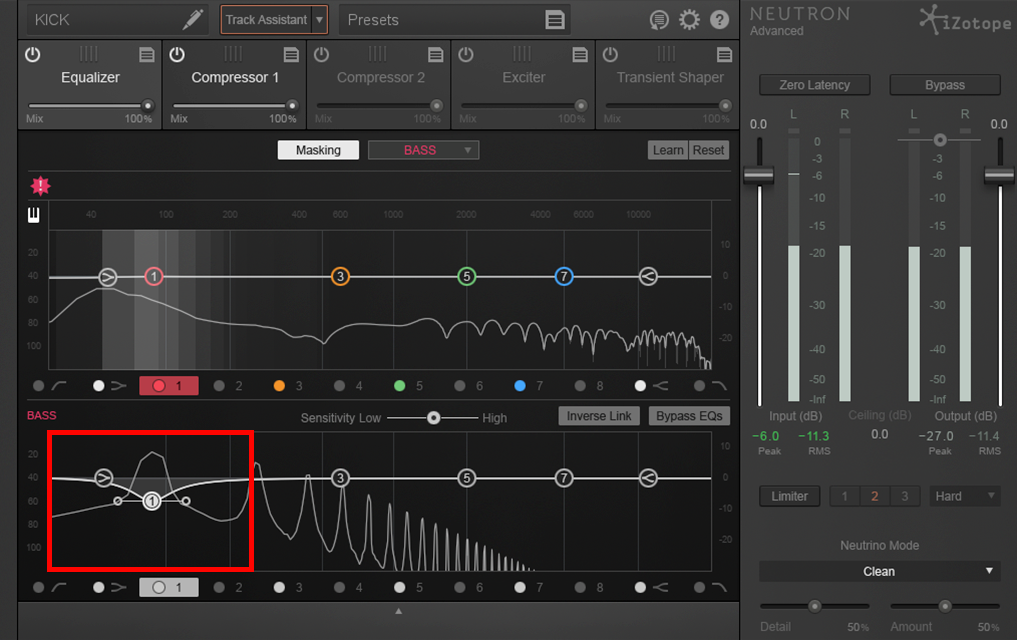Image resolution: width=1017 pixels, height=640 pixels.
Task: Open the Equalizer module menu icon
Action: 147,55
